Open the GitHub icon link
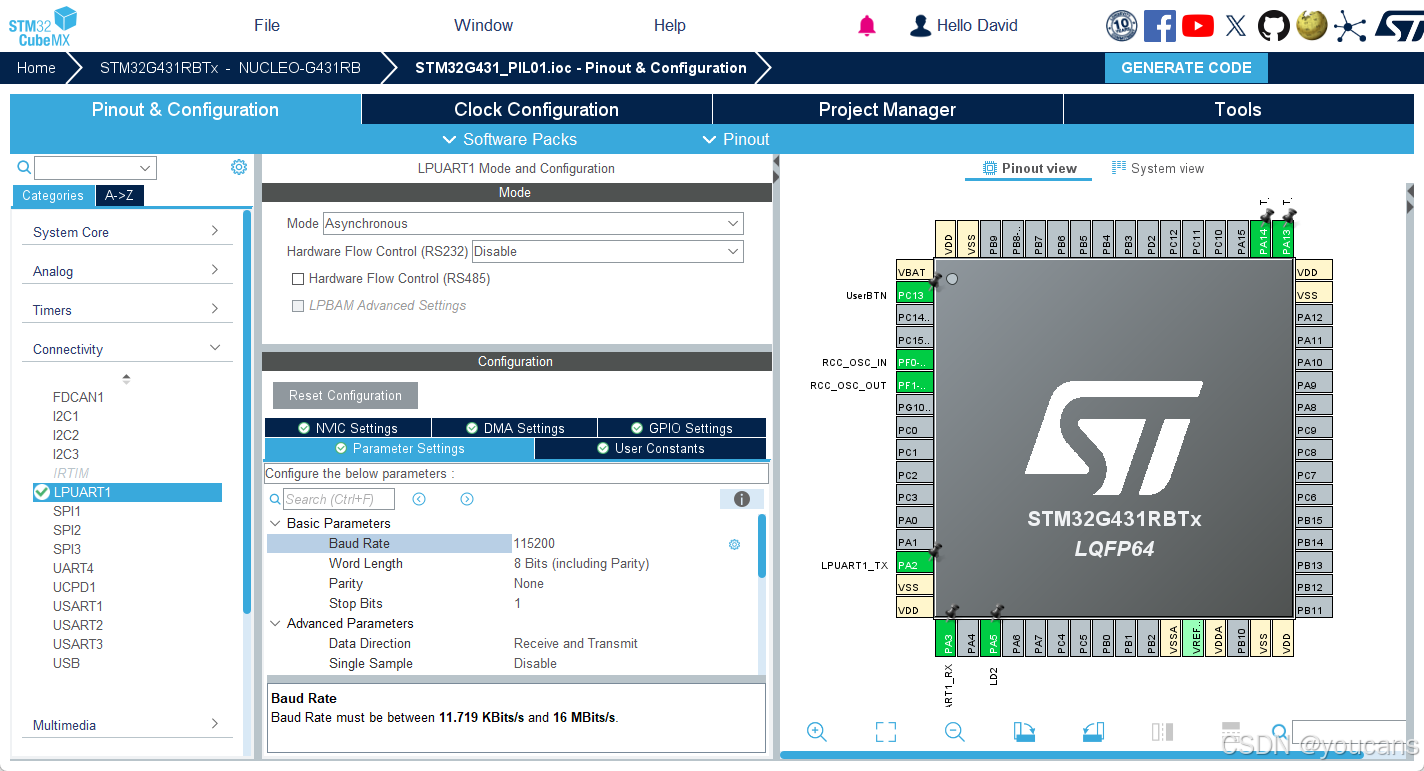Viewport: 1424px width, 771px height. coord(1273,26)
